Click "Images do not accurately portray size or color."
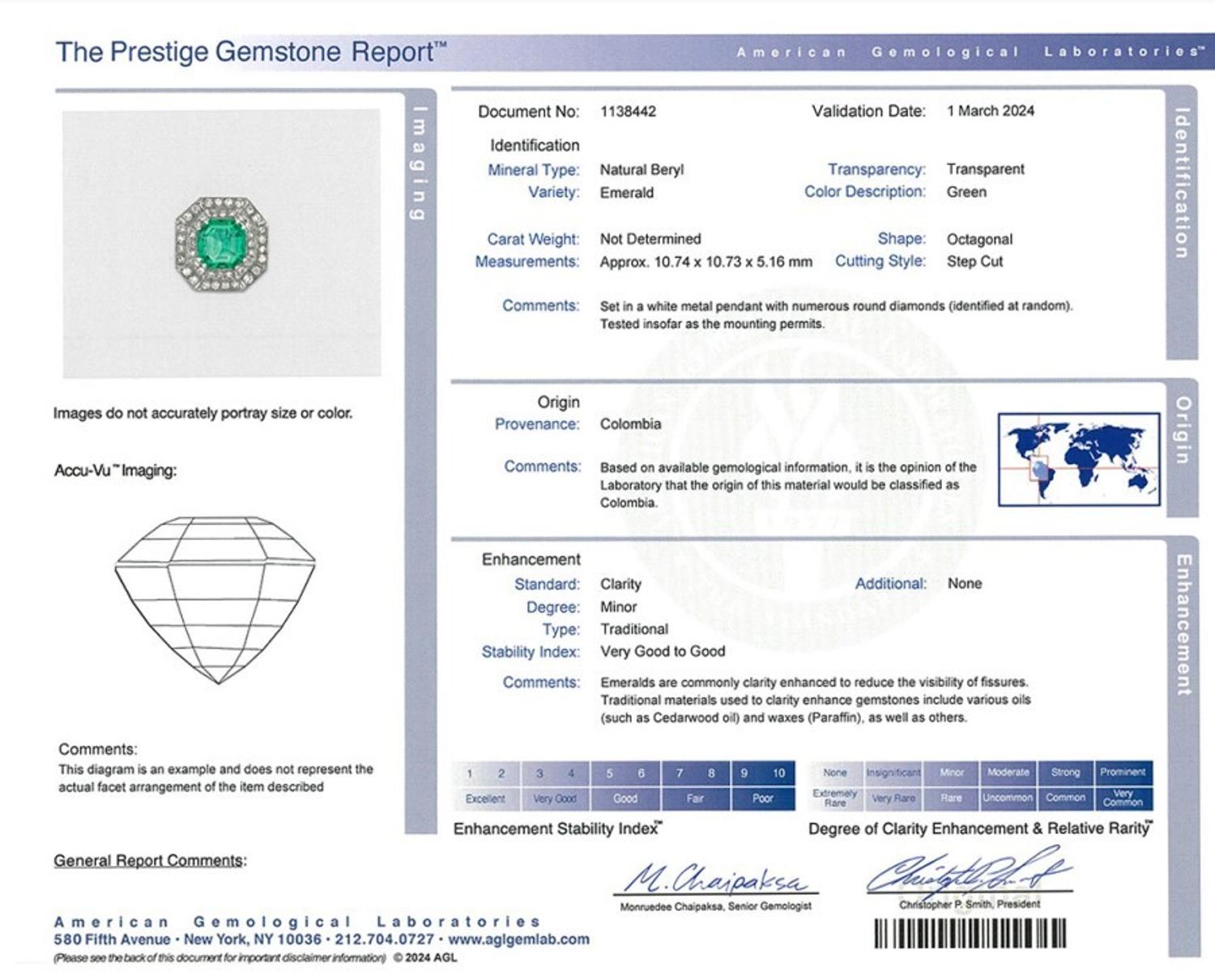Image resolution: width=1215 pixels, height=980 pixels. (x=202, y=413)
